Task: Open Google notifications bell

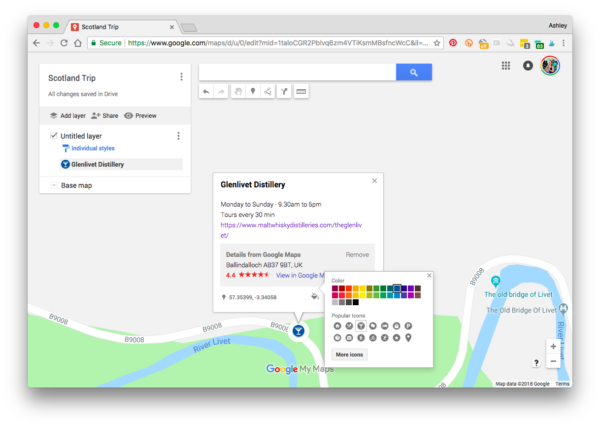Action: [528, 66]
